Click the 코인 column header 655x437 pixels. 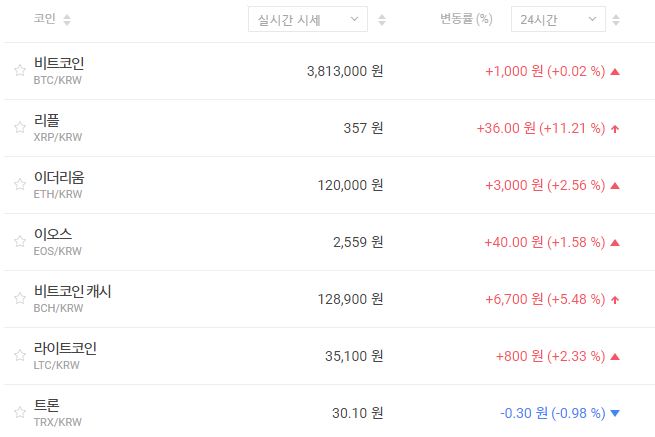[x=44, y=19]
